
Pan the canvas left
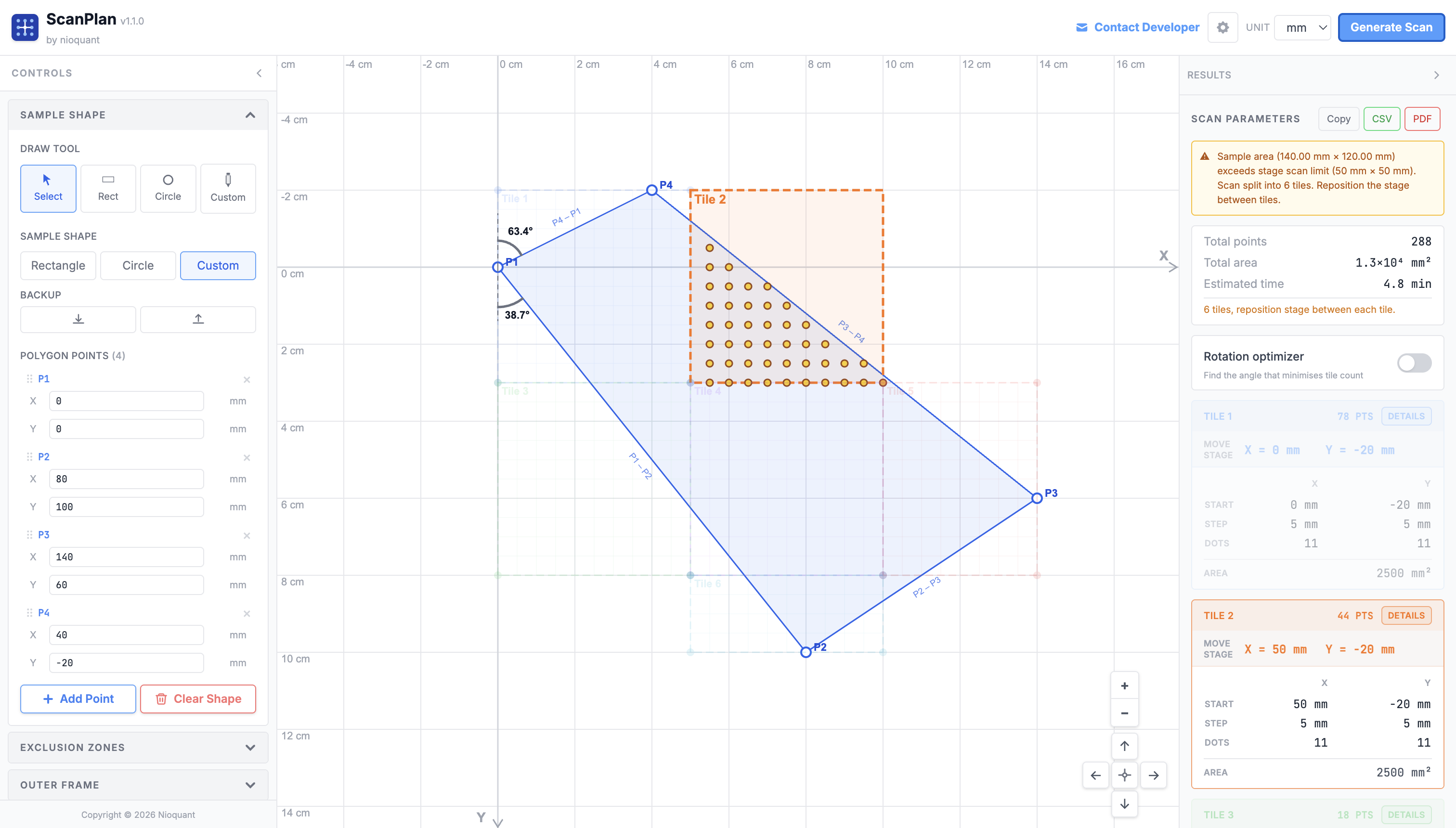1095,775
